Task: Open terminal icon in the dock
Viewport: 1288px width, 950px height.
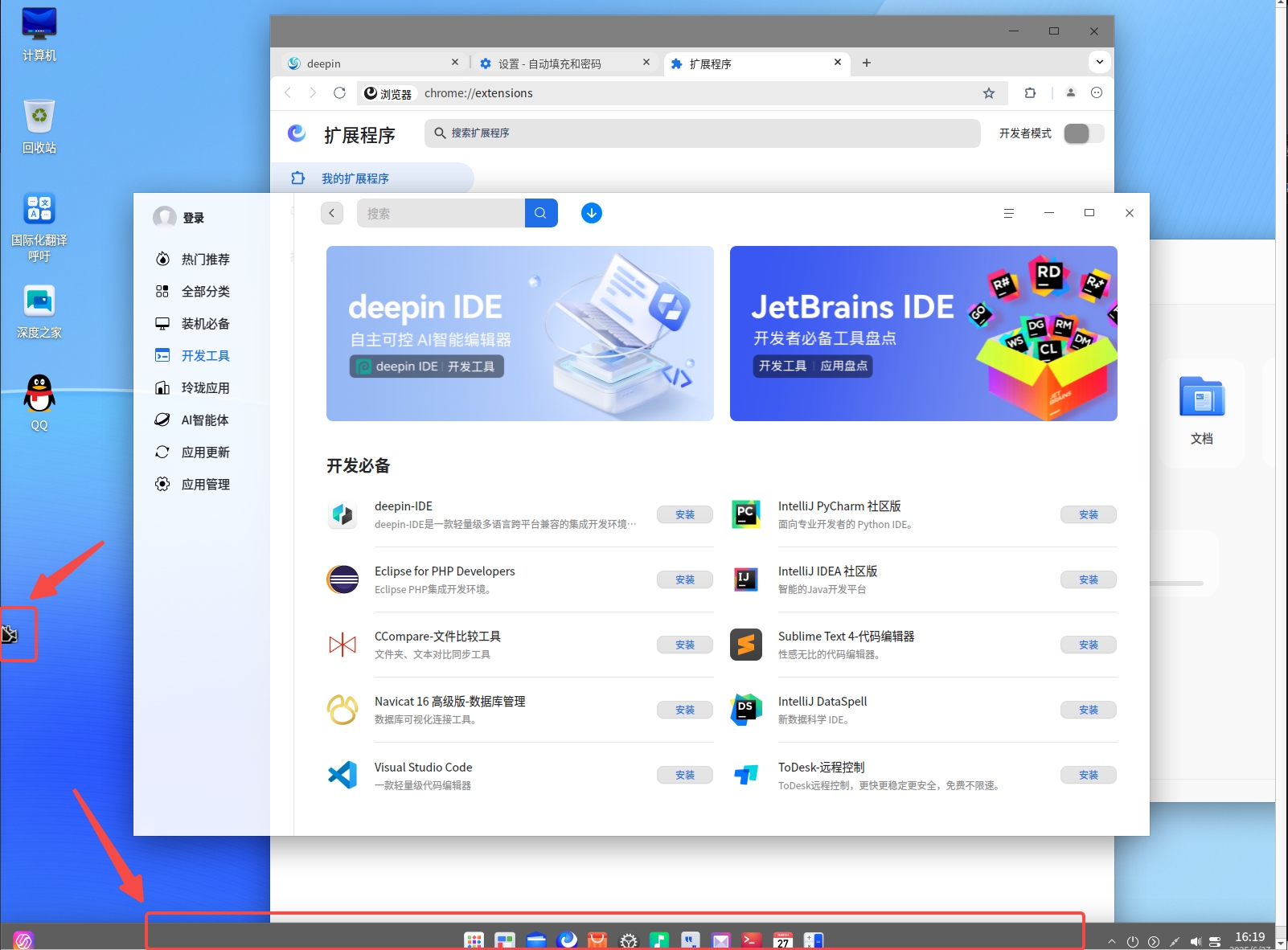Action: 752,940
